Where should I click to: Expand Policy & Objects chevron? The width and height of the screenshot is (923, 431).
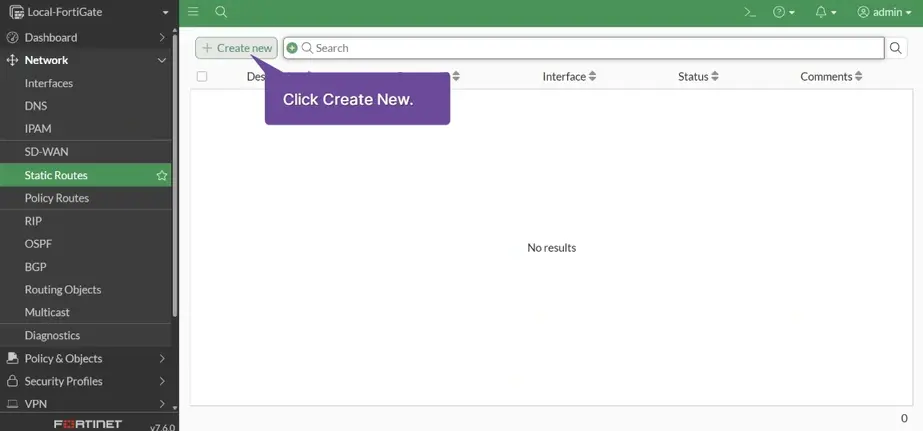pyautogui.click(x=162, y=358)
